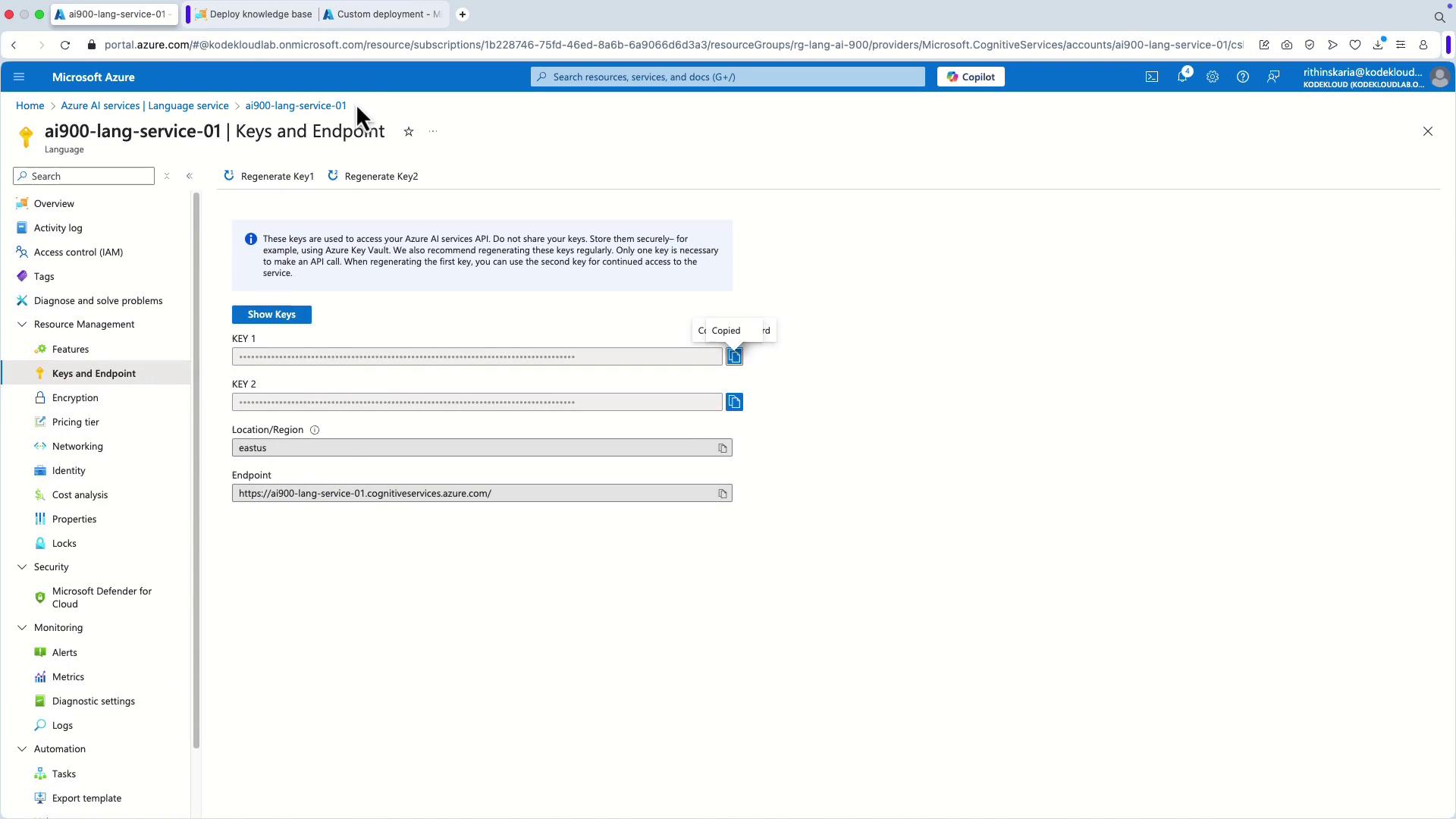Click Location/Region info icon
The image size is (1456, 819).
tap(315, 430)
